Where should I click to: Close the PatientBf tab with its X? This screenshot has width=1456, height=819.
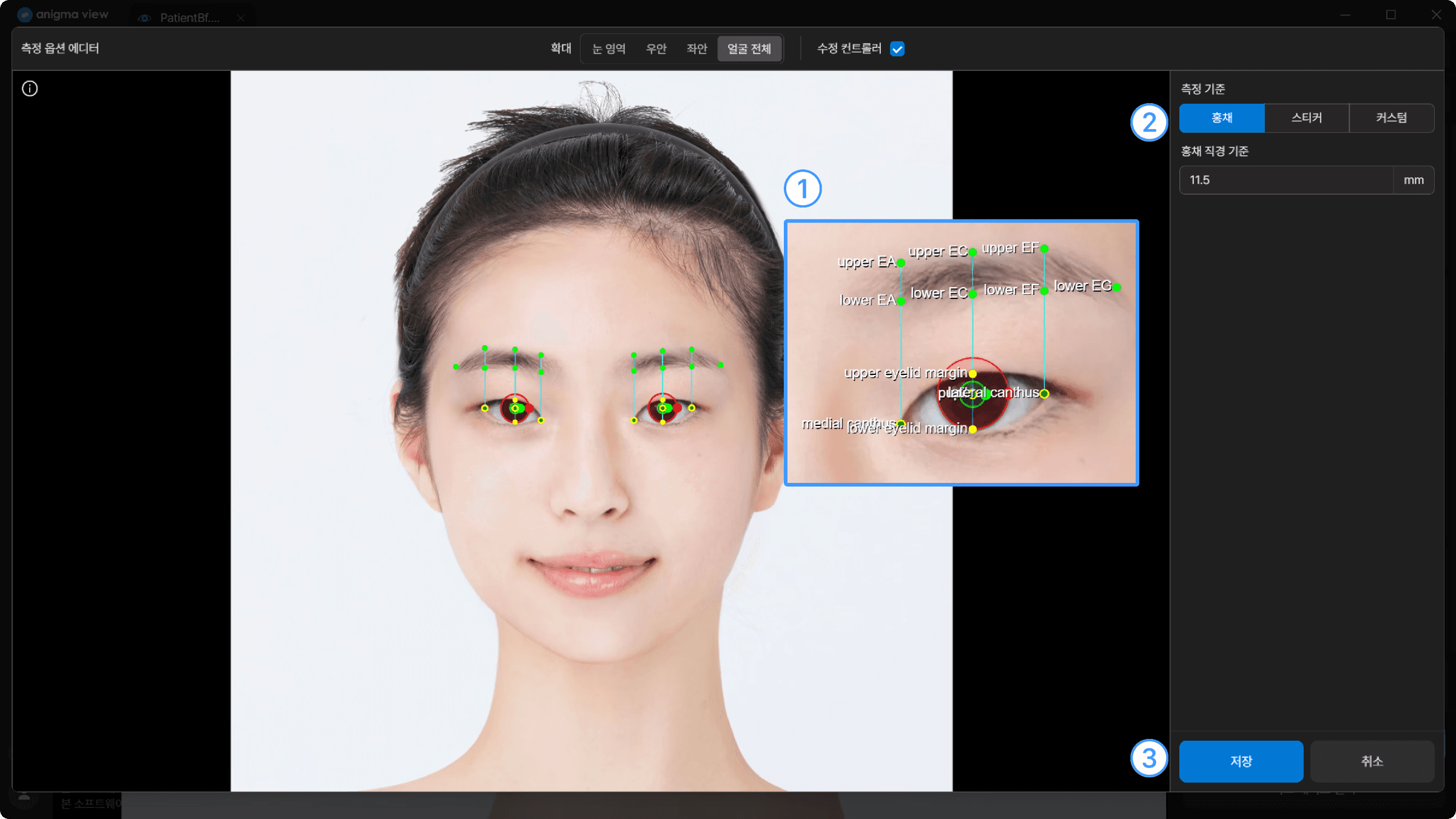[241, 18]
